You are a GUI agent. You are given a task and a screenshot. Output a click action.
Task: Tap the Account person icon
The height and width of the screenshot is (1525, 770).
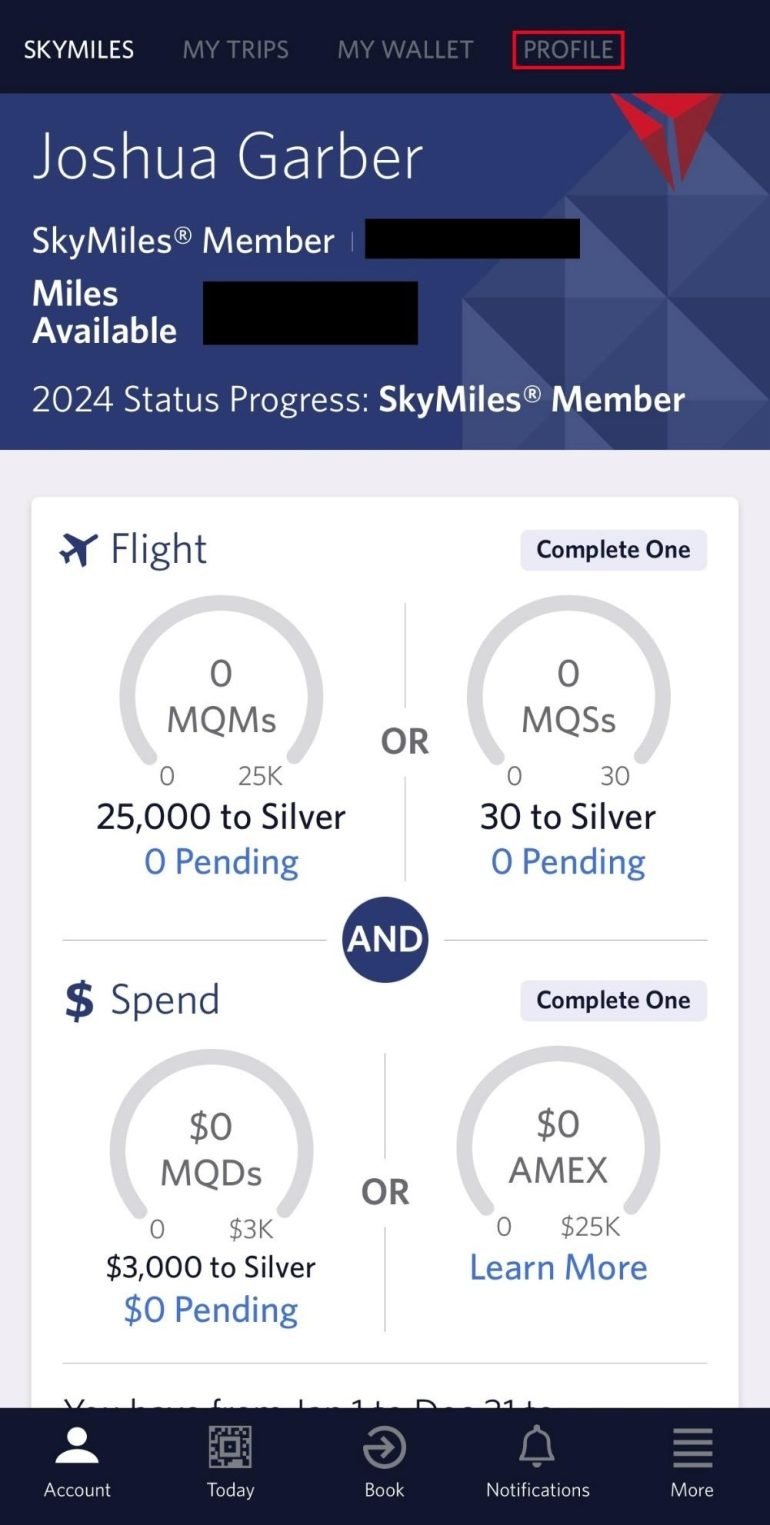(x=77, y=1448)
